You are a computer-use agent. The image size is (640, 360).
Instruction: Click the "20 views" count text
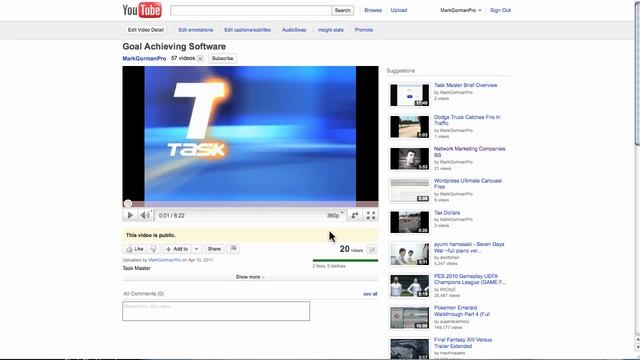351,249
